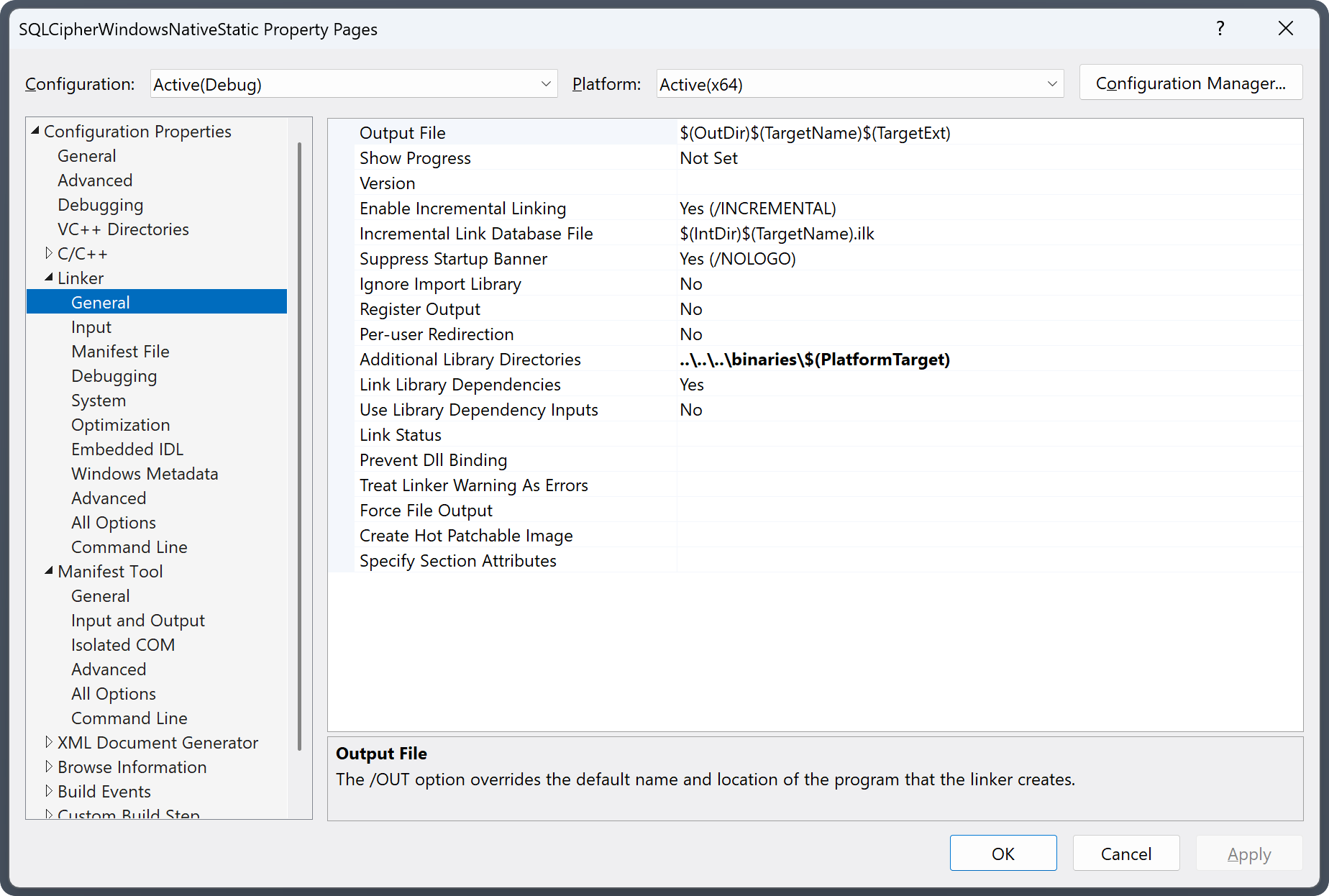Expand Build Events node
Image resolution: width=1329 pixels, height=896 pixels.
tap(49, 791)
